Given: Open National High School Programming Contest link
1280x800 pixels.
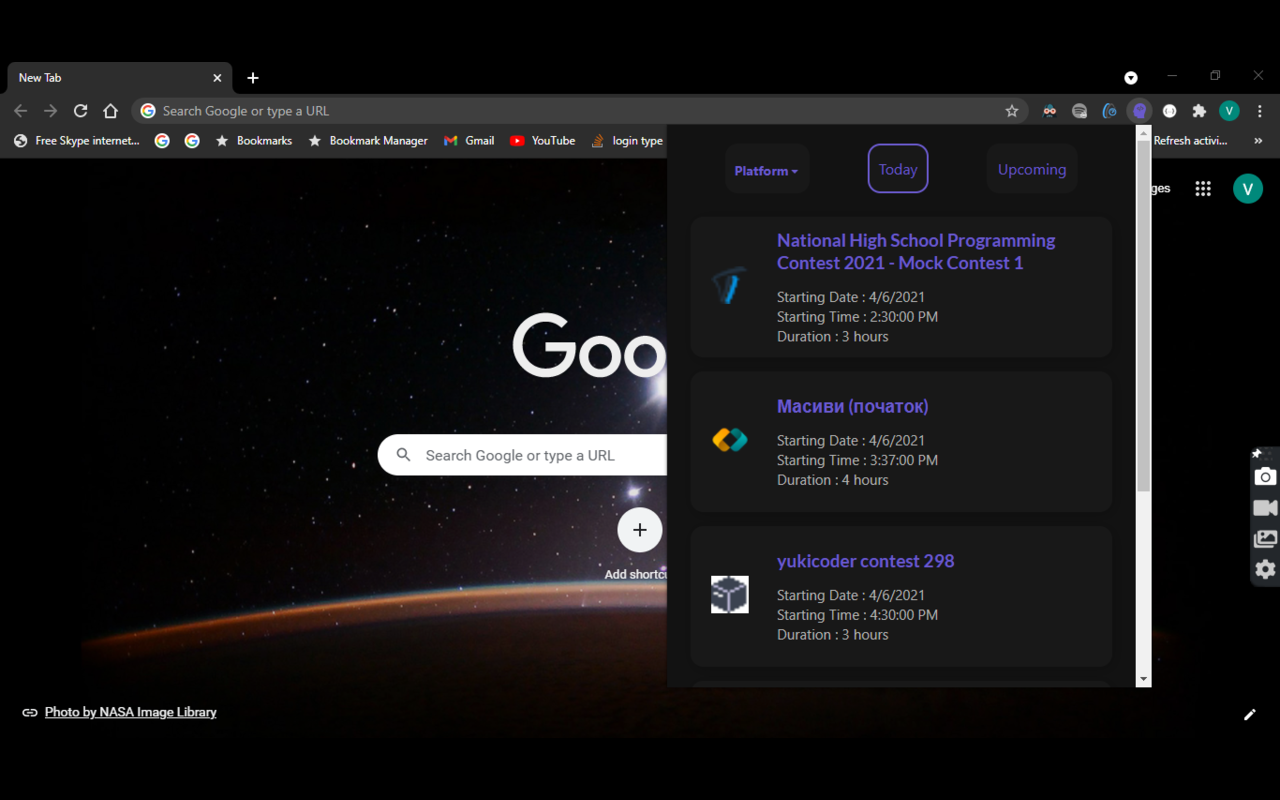Looking at the screenshot, I should click(x=916, y=252).
